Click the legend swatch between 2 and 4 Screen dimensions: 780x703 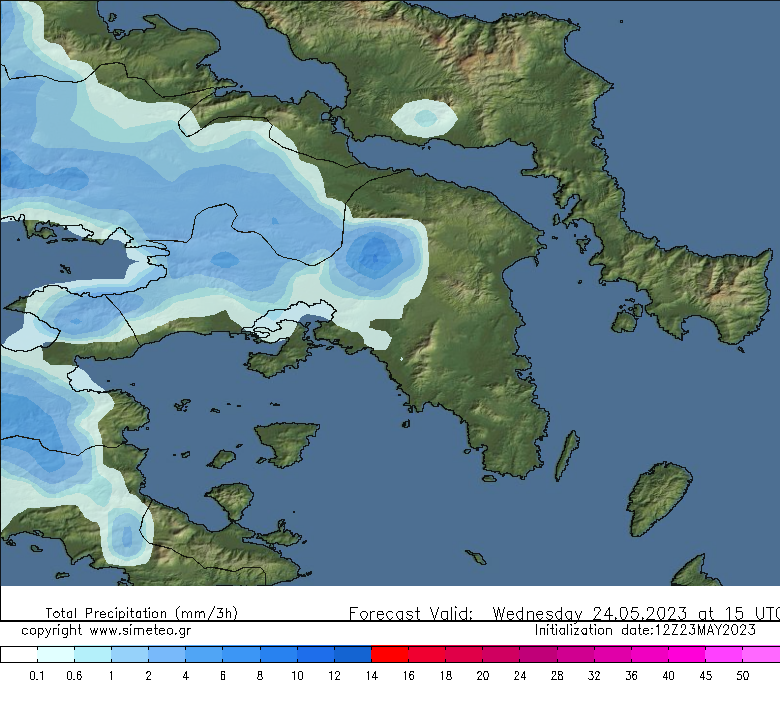click(x=166, y=655)
